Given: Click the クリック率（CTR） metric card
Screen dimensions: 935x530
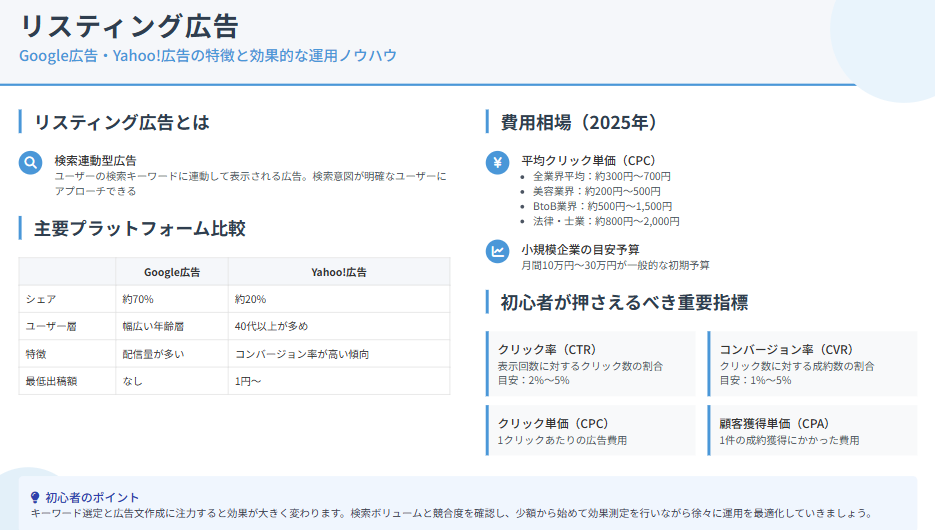Looking at the screenshot, I should tap(591, 364).
